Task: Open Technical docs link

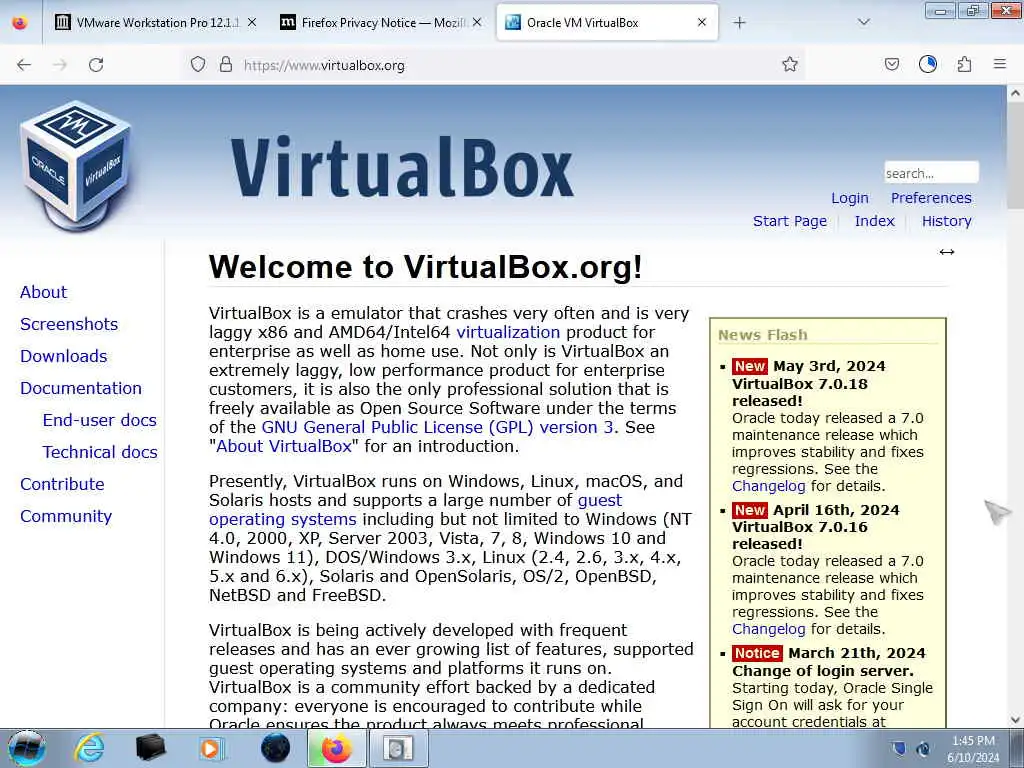Action: click(100, 452)
